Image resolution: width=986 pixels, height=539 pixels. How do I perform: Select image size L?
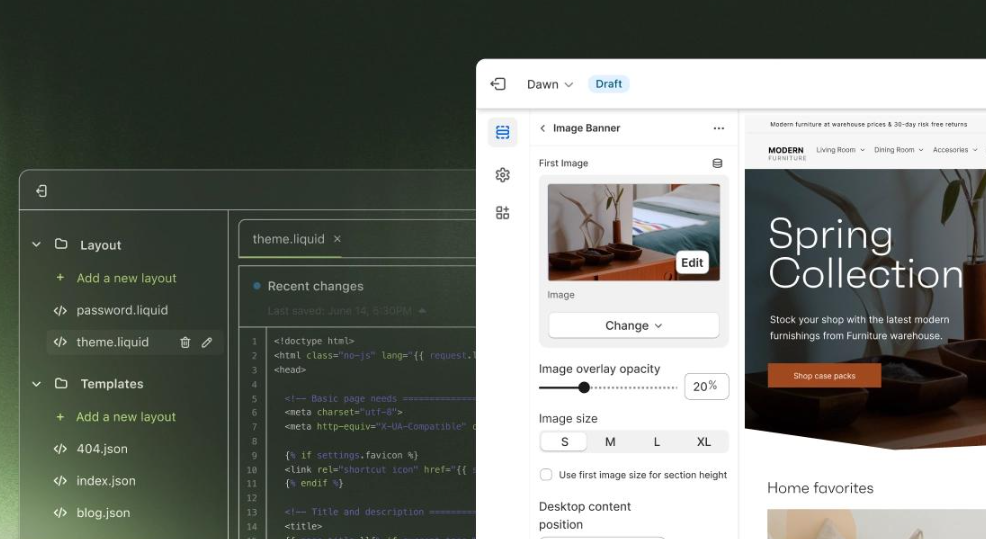(656, 442)
